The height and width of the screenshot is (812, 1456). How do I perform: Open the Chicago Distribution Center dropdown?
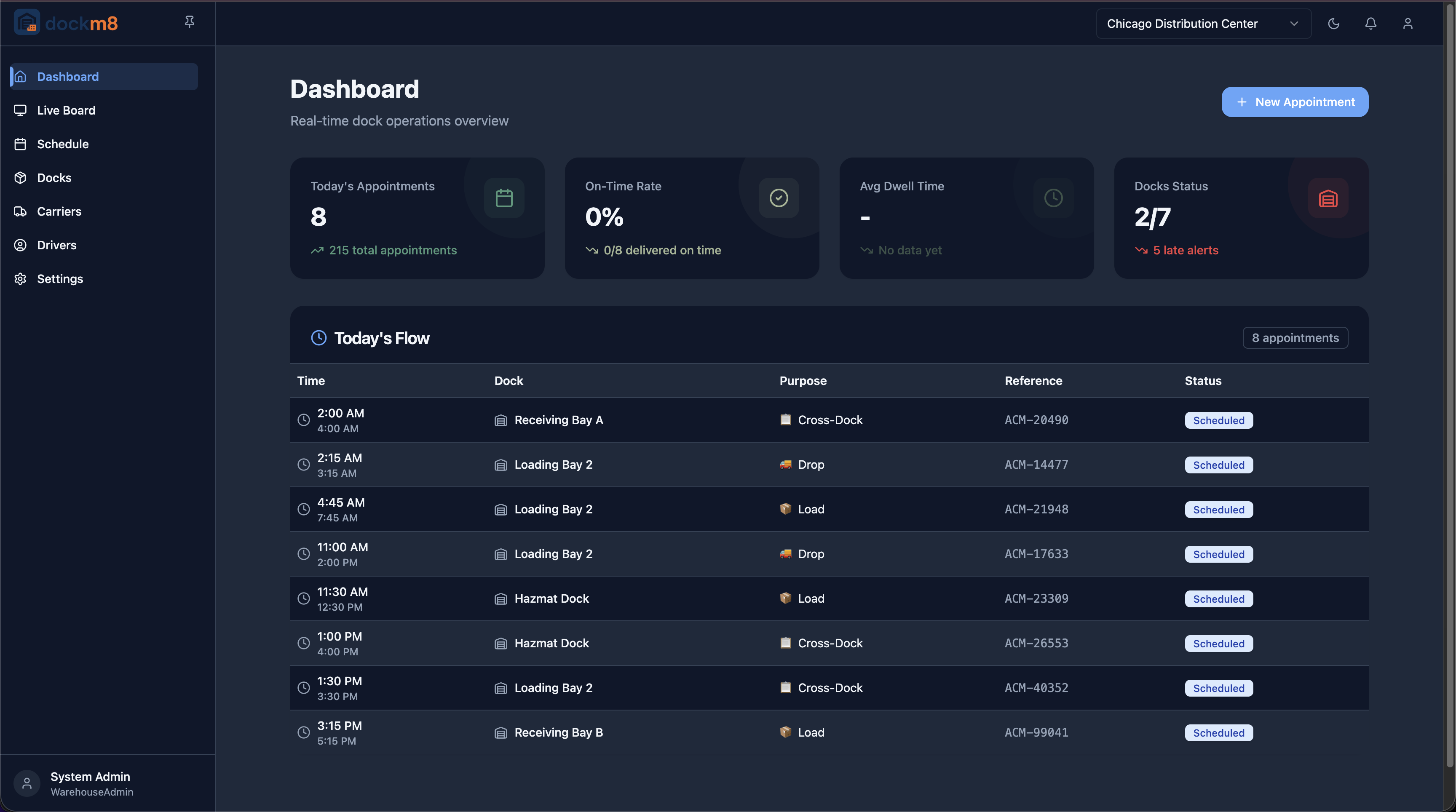[x=1203, y=23]
